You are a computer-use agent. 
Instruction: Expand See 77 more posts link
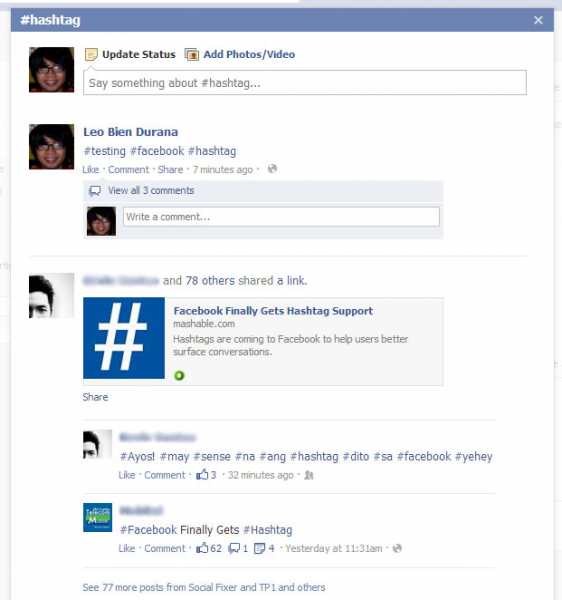click(x=204, y=587)
